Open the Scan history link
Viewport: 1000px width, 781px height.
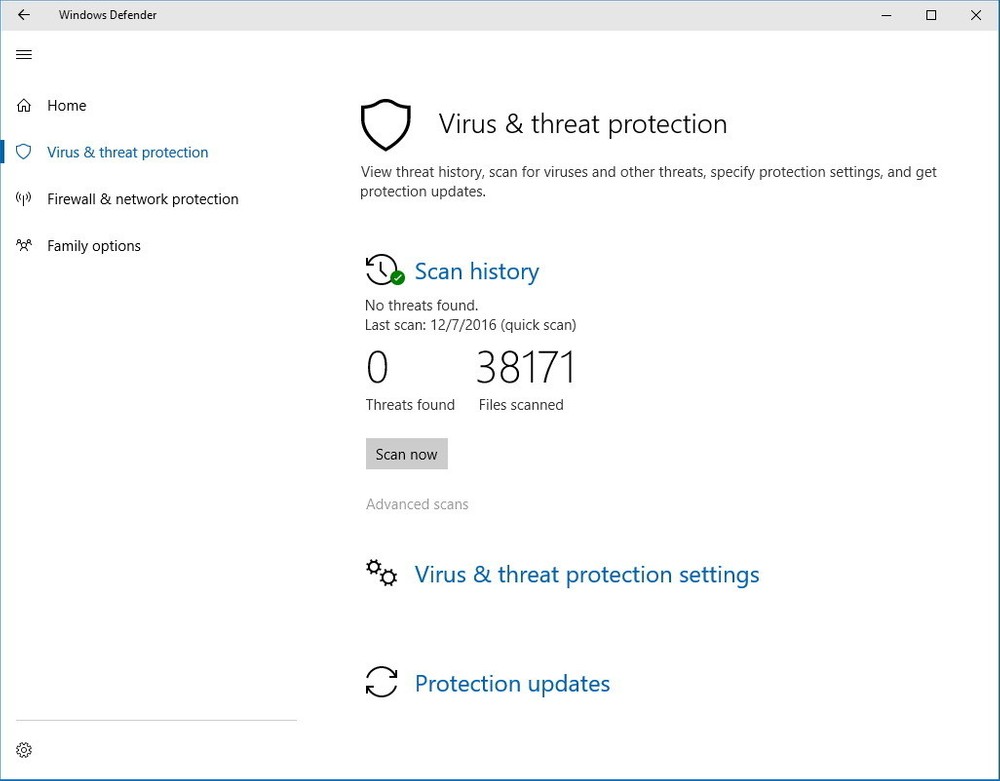(x=477, y=271)
